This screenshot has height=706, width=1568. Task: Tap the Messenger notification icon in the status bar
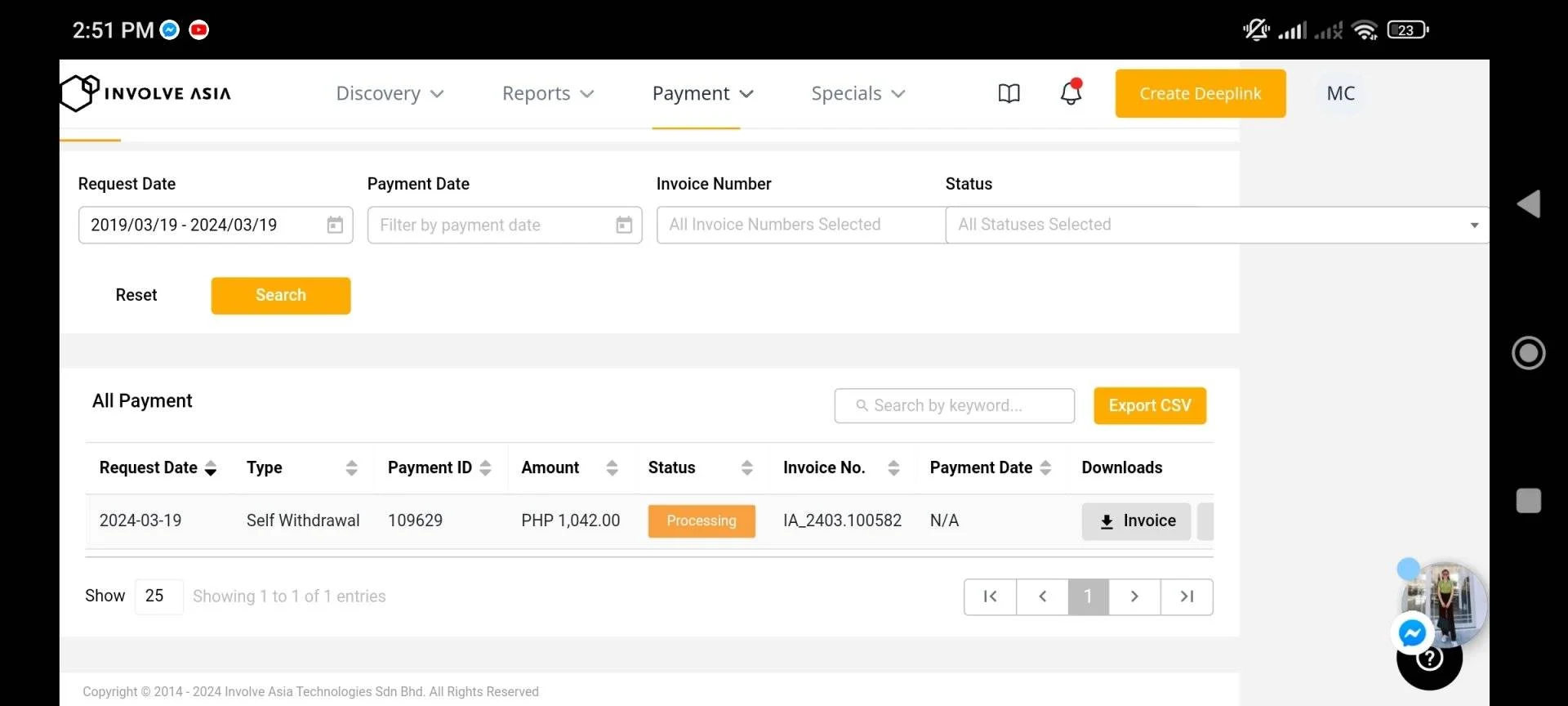pyautogui.click(x=169, y=30)
